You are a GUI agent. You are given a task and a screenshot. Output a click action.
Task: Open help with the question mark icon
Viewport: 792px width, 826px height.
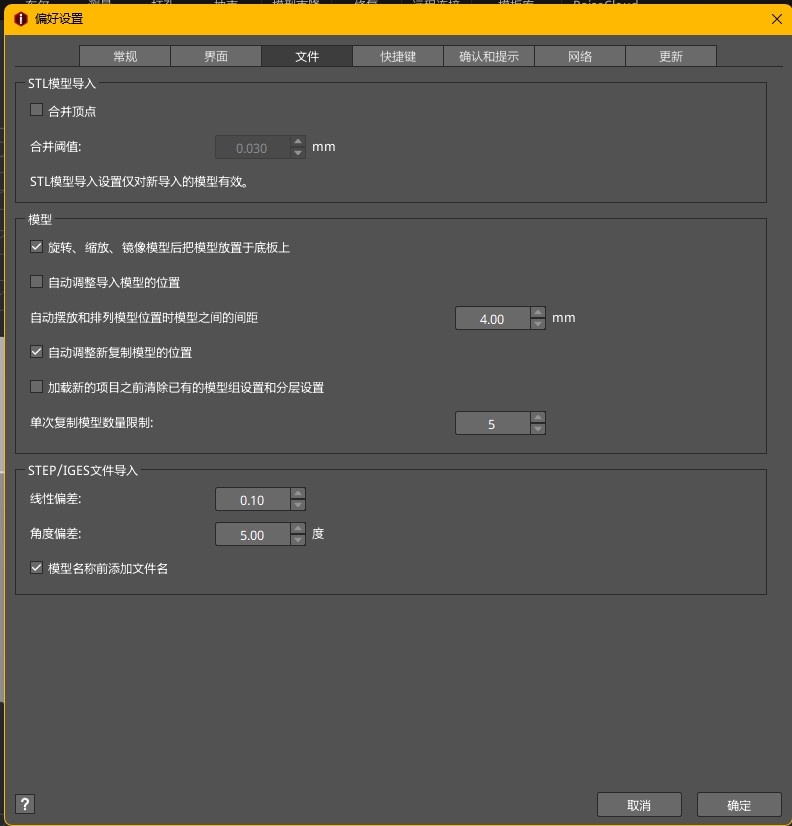pyautogui.click(x=25, y=804)
